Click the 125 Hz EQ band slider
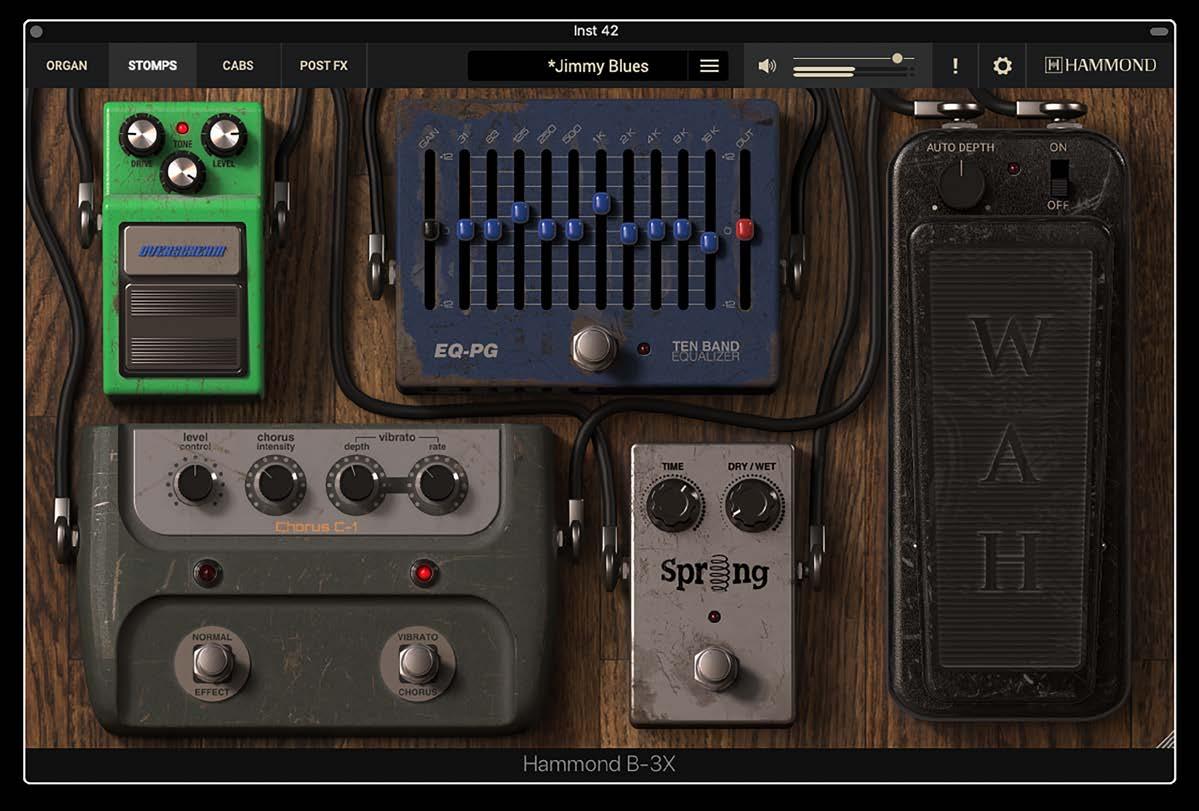The image size is (1199, 811). click(519, 212)
